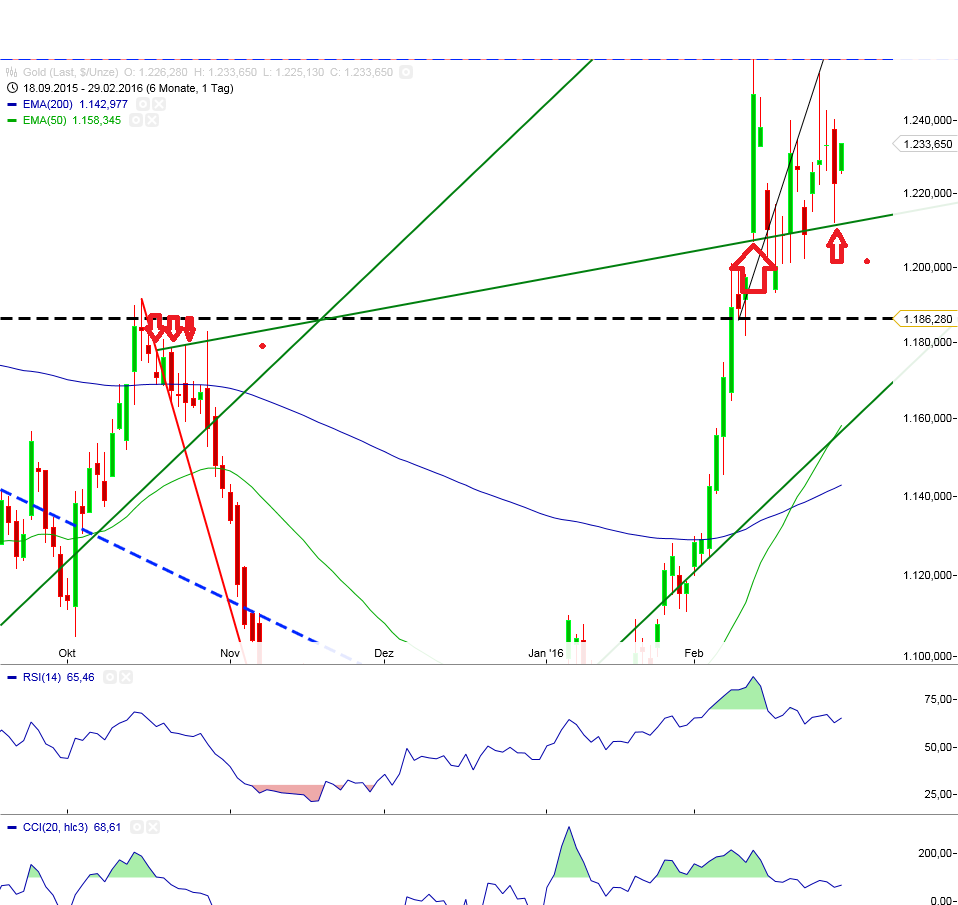Click the clock icon beside date range

tap(11, 88)
